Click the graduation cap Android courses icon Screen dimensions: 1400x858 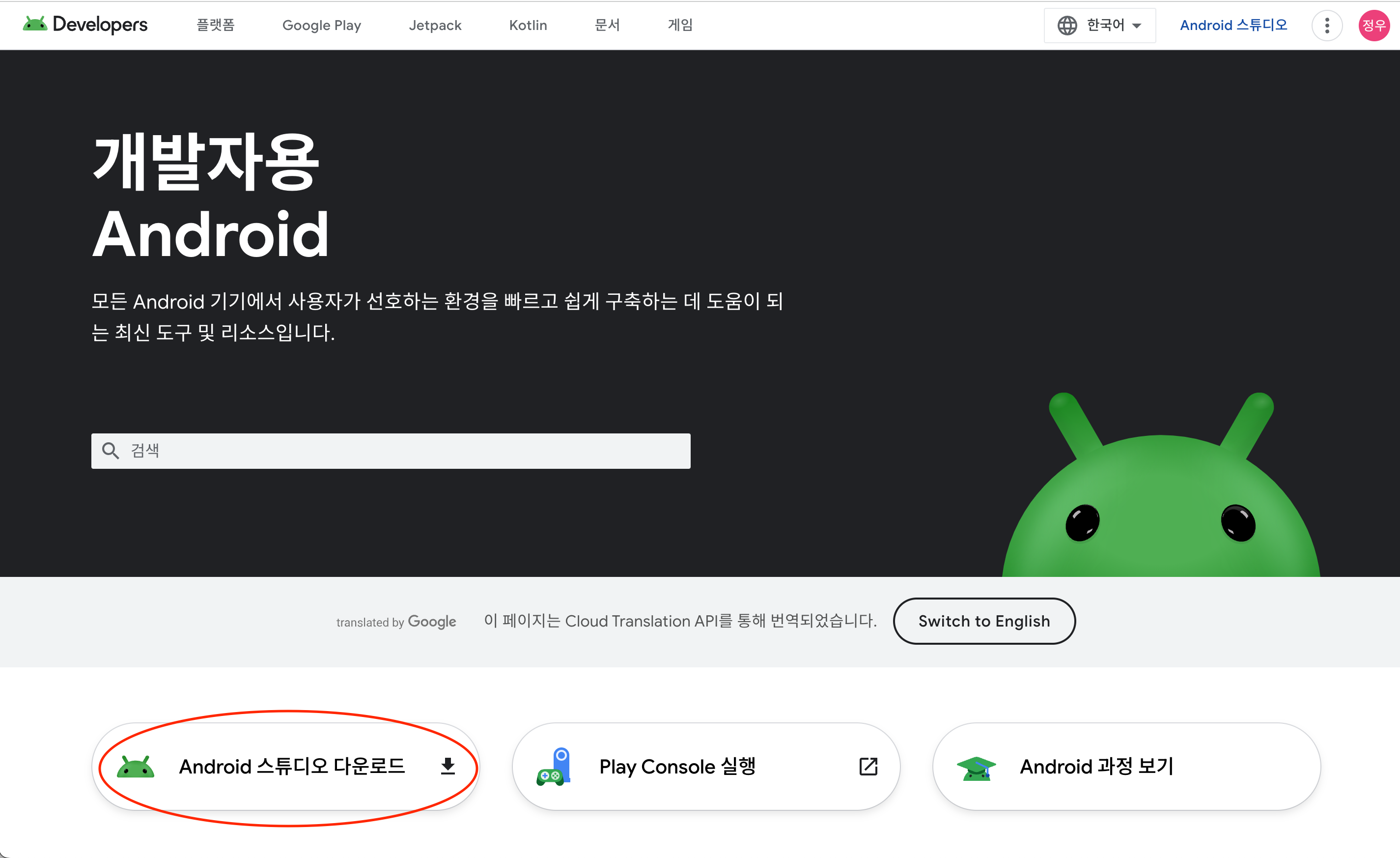pos(976,768)
